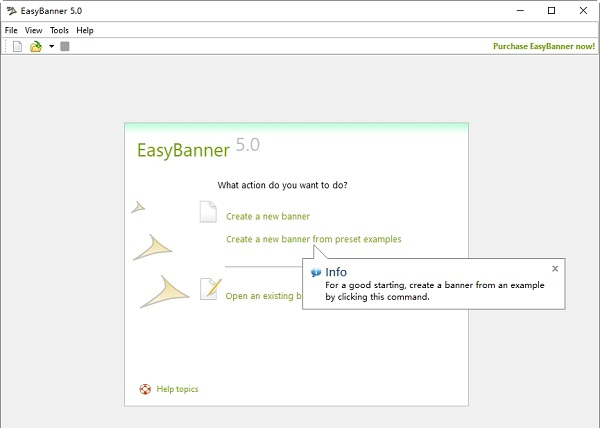Click the pencil document icon beside Open existing
This screenshot has height=445, width=600.
click(210, 289)
